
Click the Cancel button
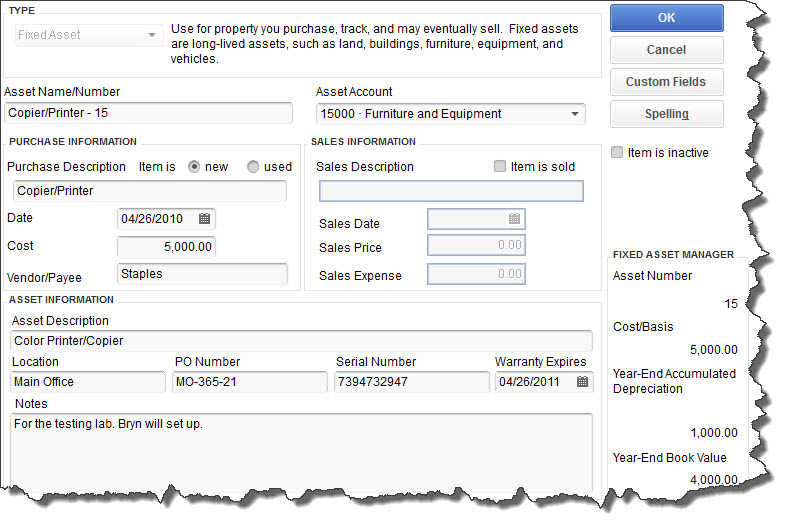(x=666, y=50)
